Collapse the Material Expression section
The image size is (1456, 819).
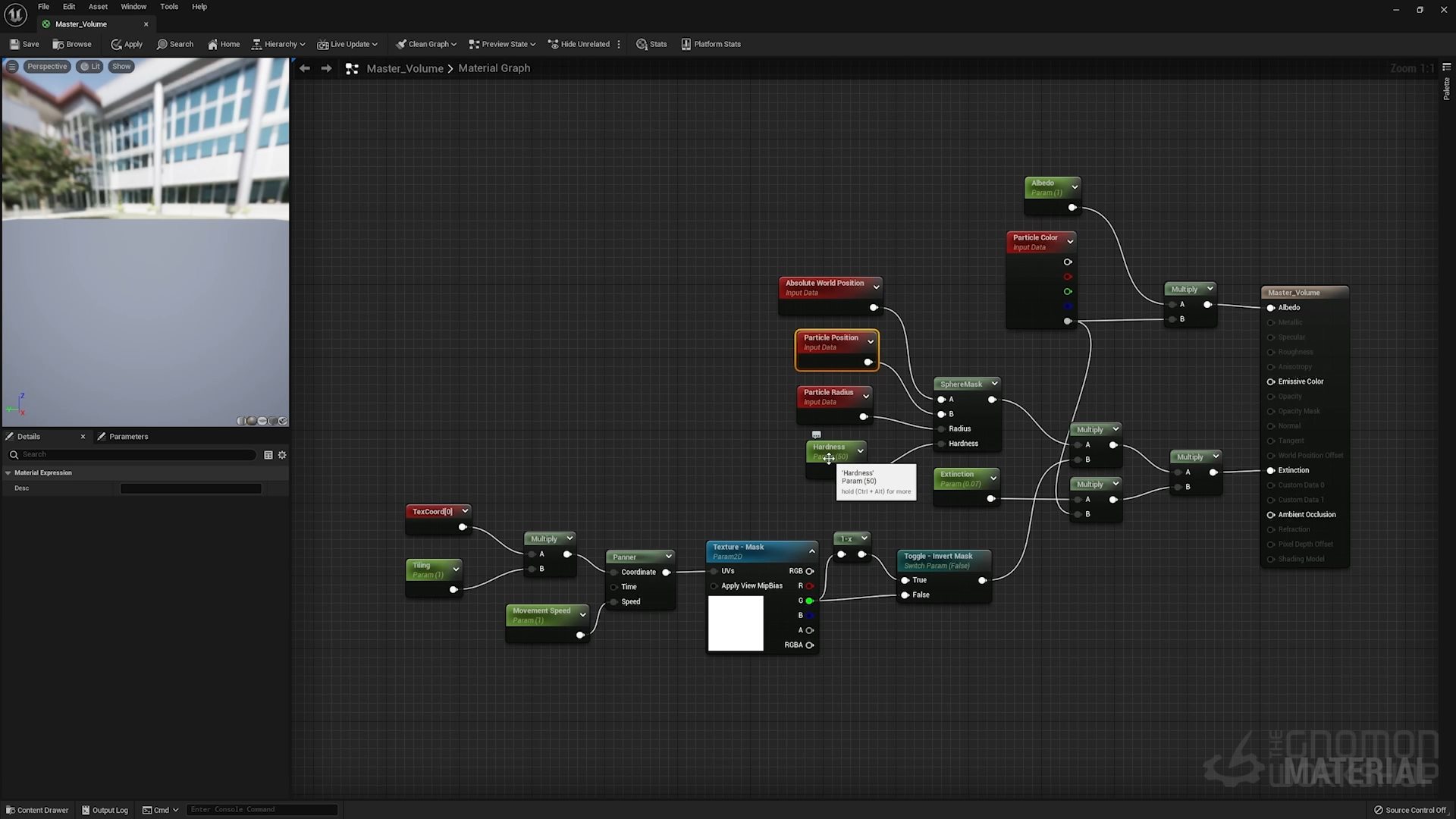click(x=8, y=473)
